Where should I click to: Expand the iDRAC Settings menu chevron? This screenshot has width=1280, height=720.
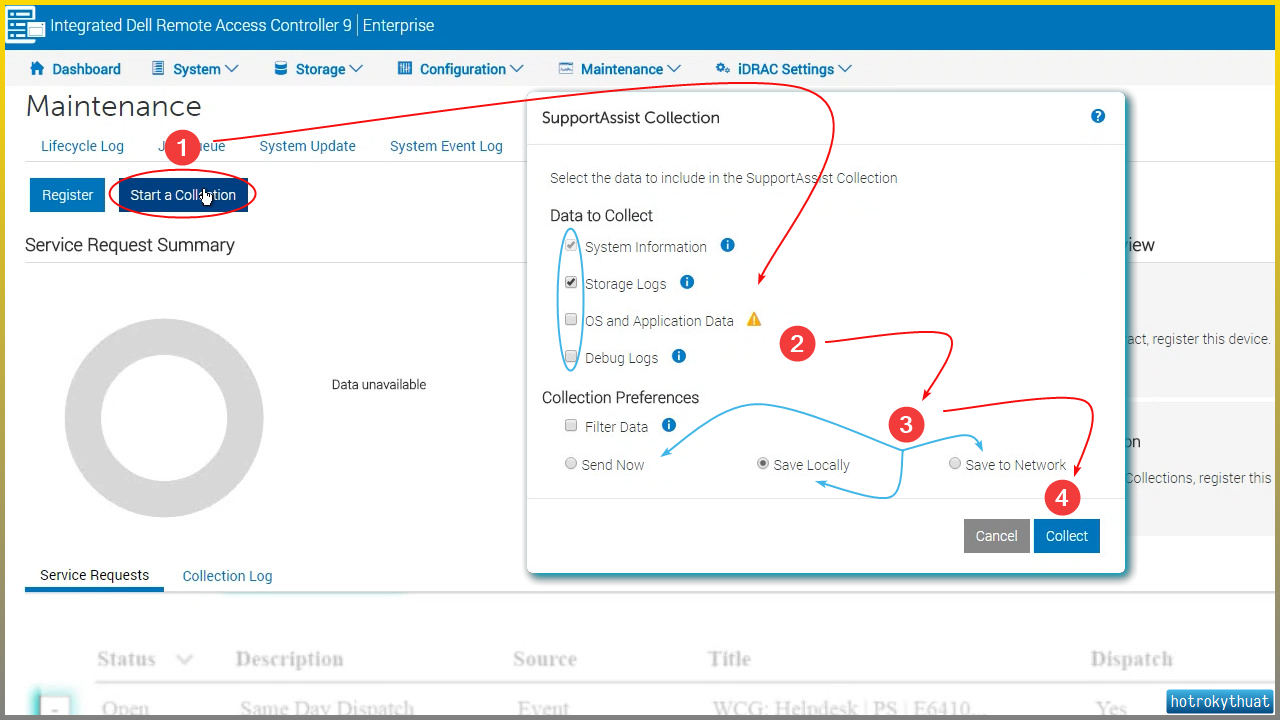[845, 69]
